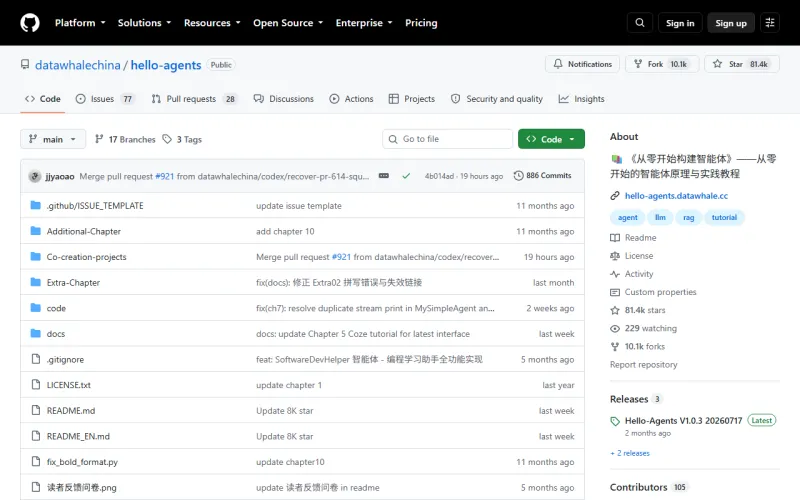Star the hello-agents repository

point(742,64)
